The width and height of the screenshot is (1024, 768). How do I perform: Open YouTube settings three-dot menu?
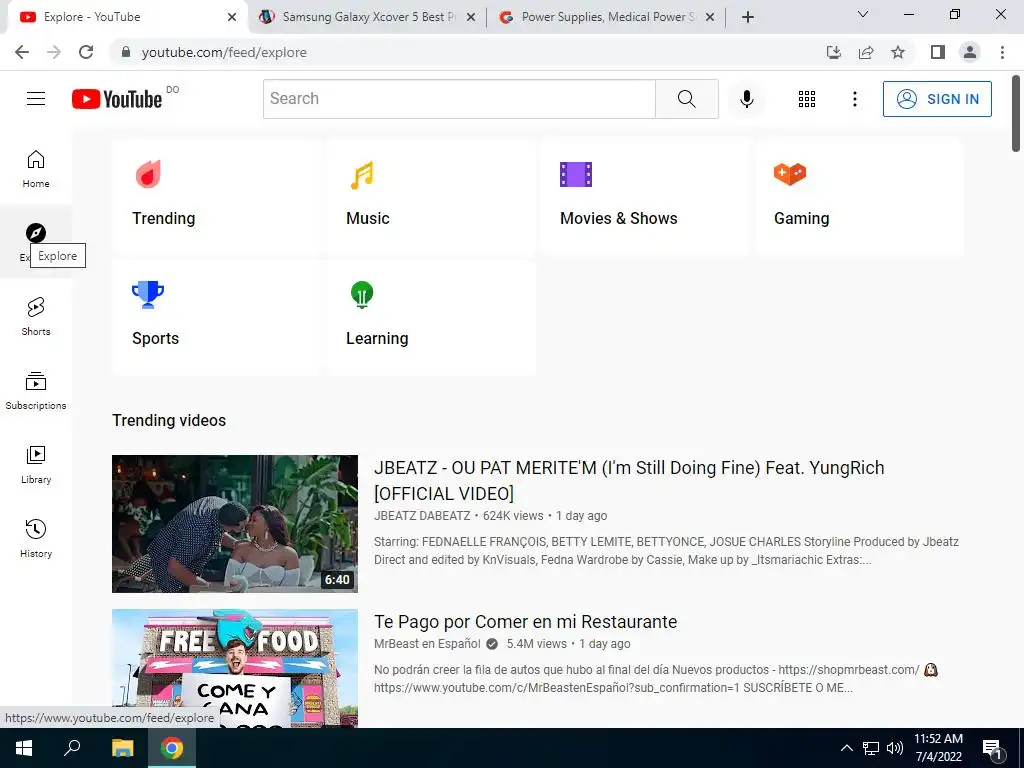coord(854,99)
